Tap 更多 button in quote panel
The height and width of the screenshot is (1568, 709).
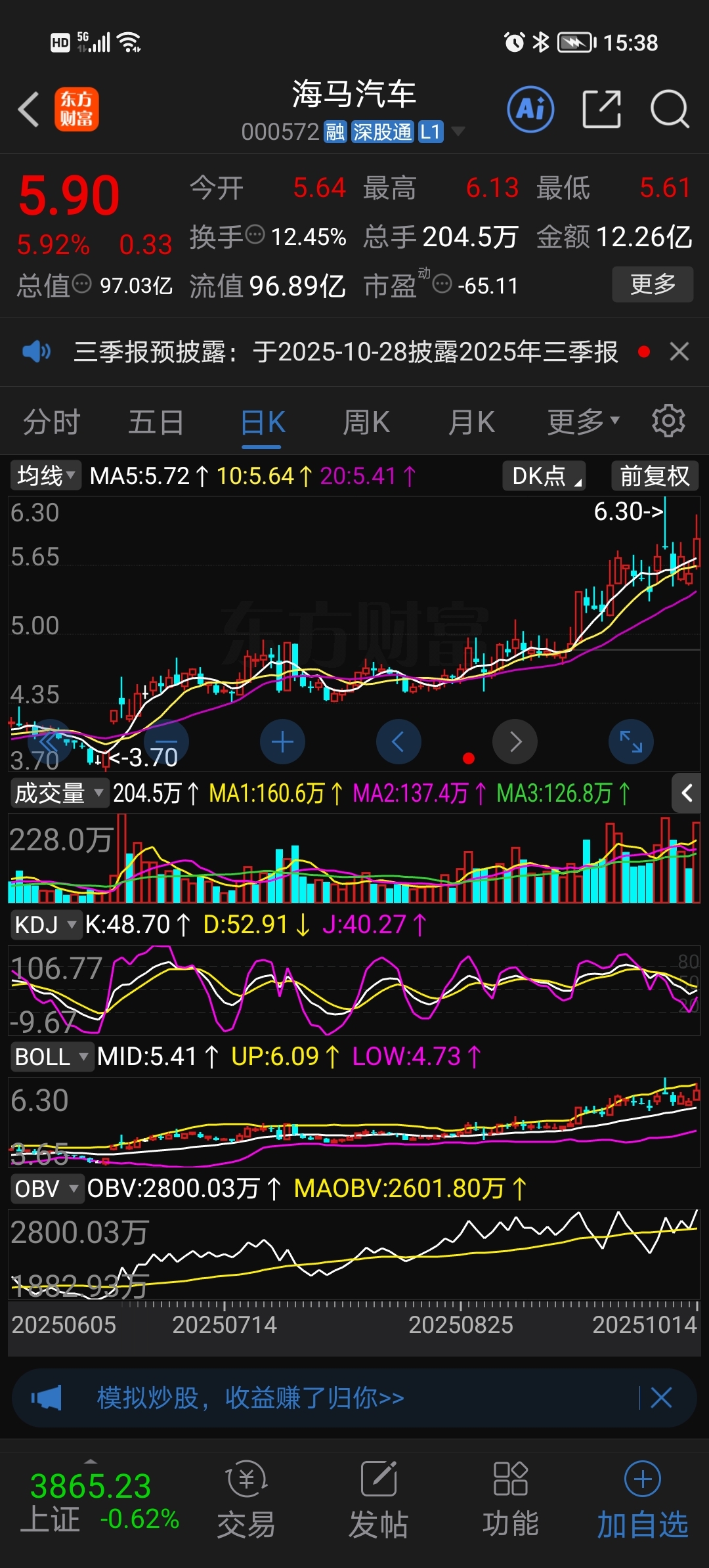(653, 284)
